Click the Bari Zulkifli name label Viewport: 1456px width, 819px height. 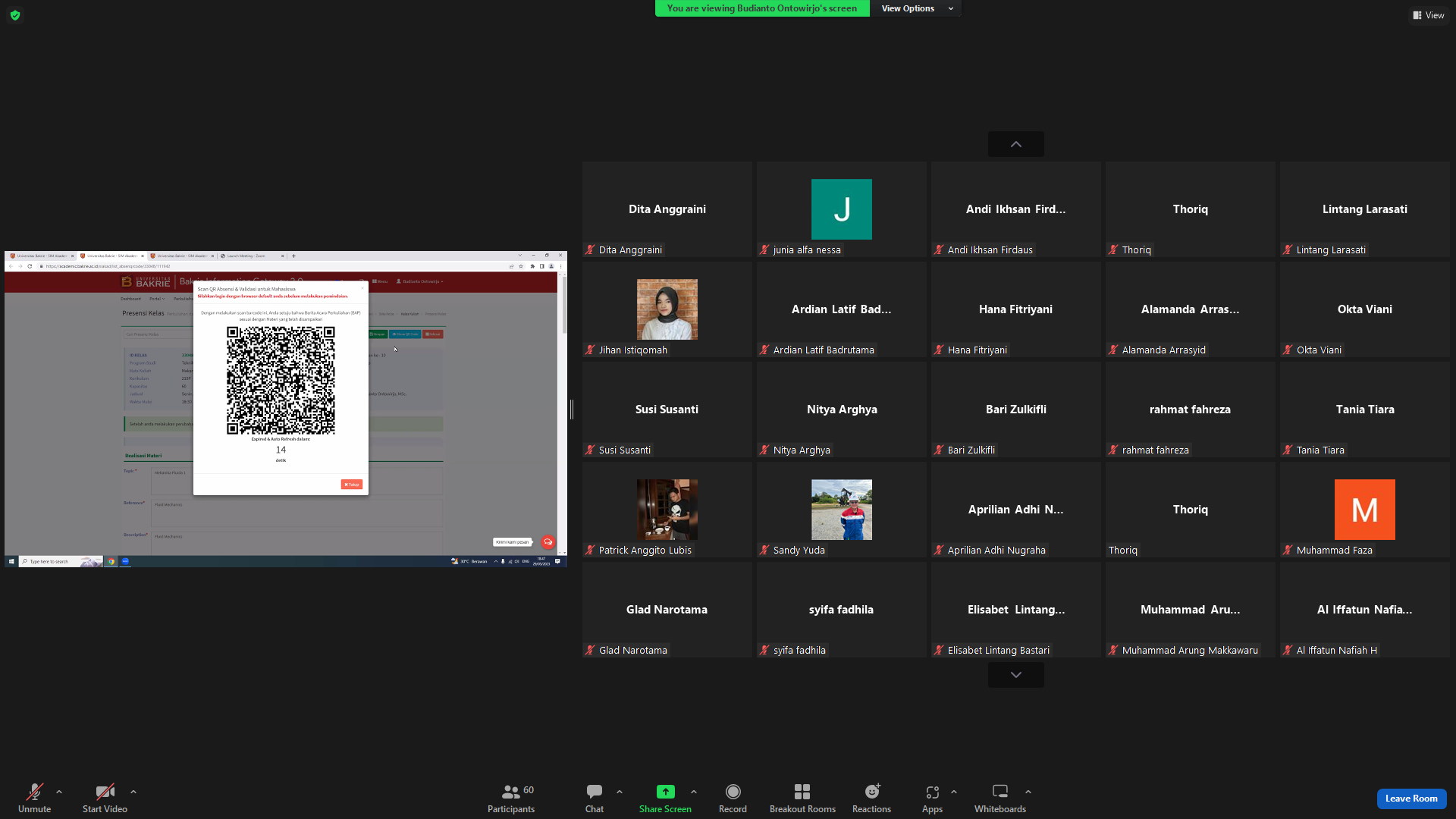971,450
